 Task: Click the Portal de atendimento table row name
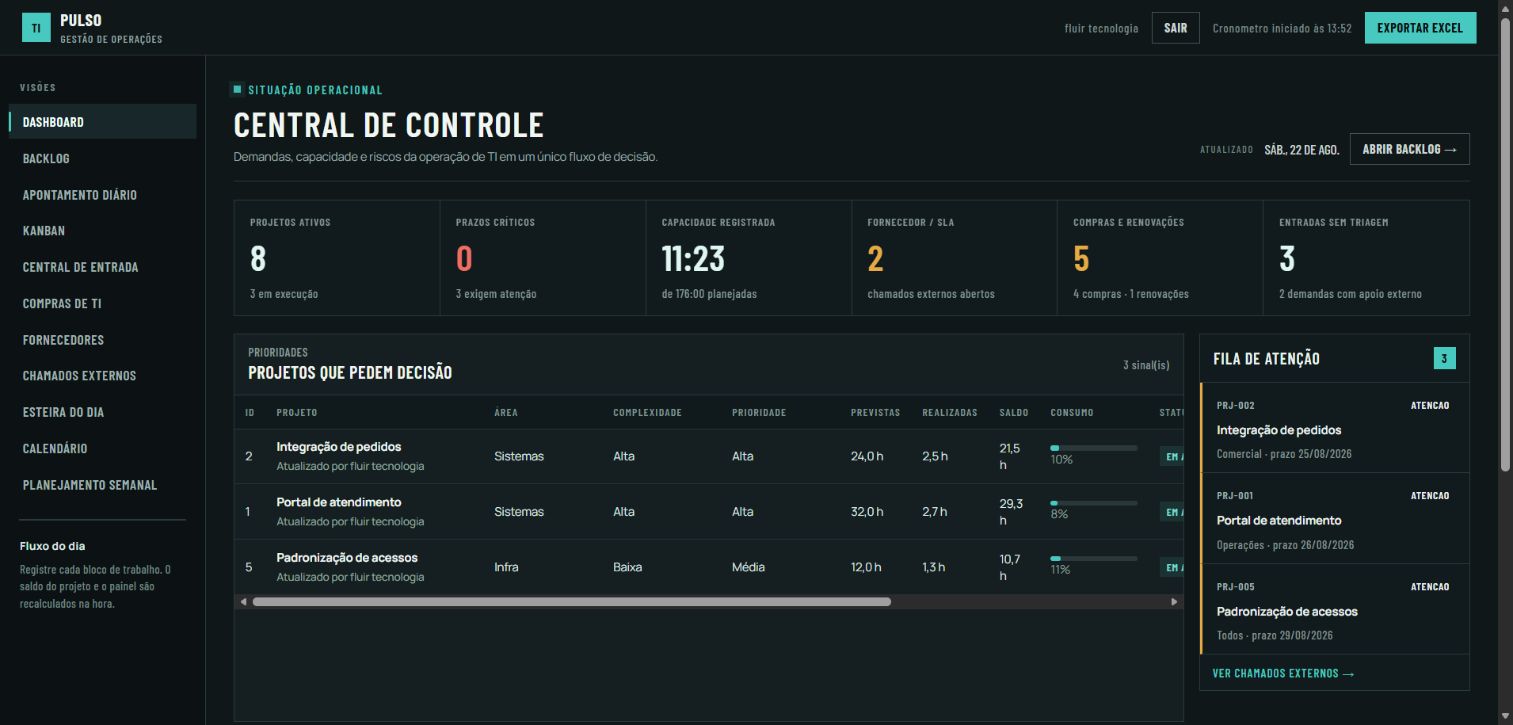click(x=339, y=502)
